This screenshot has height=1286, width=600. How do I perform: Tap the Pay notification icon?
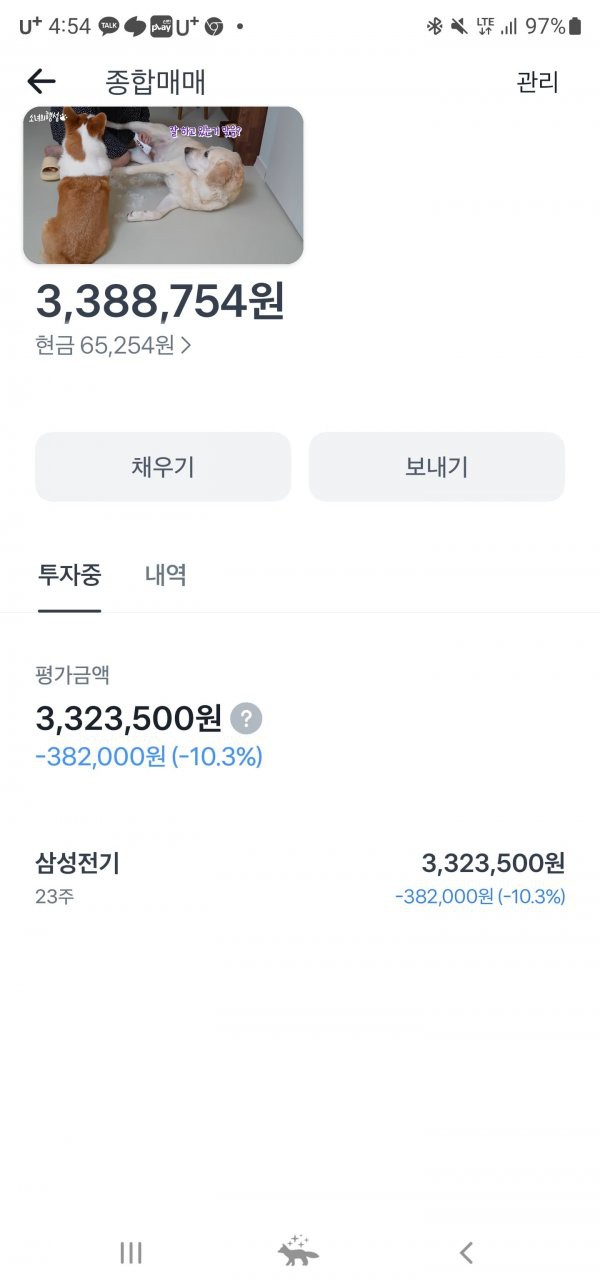pyautogui.click(x=161, y=27)
